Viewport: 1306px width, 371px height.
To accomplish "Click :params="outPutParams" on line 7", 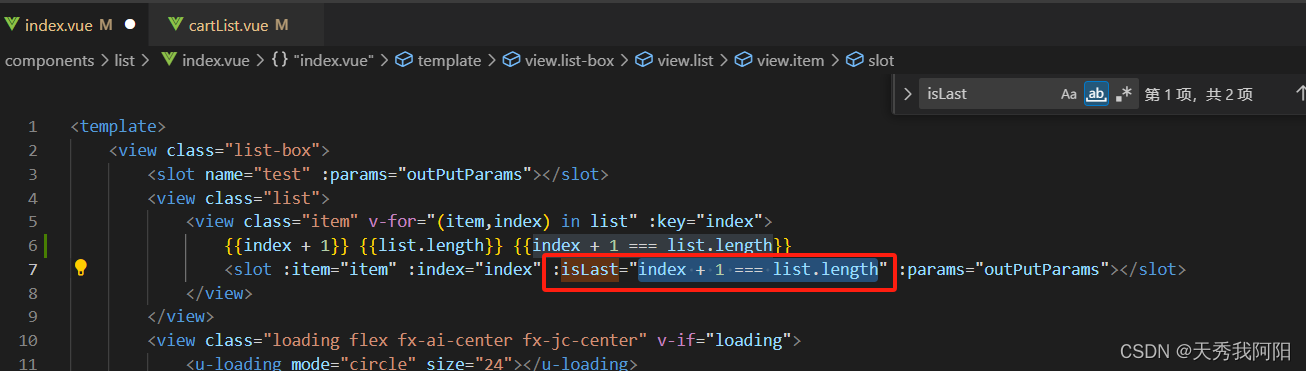I will (1004, 269).
